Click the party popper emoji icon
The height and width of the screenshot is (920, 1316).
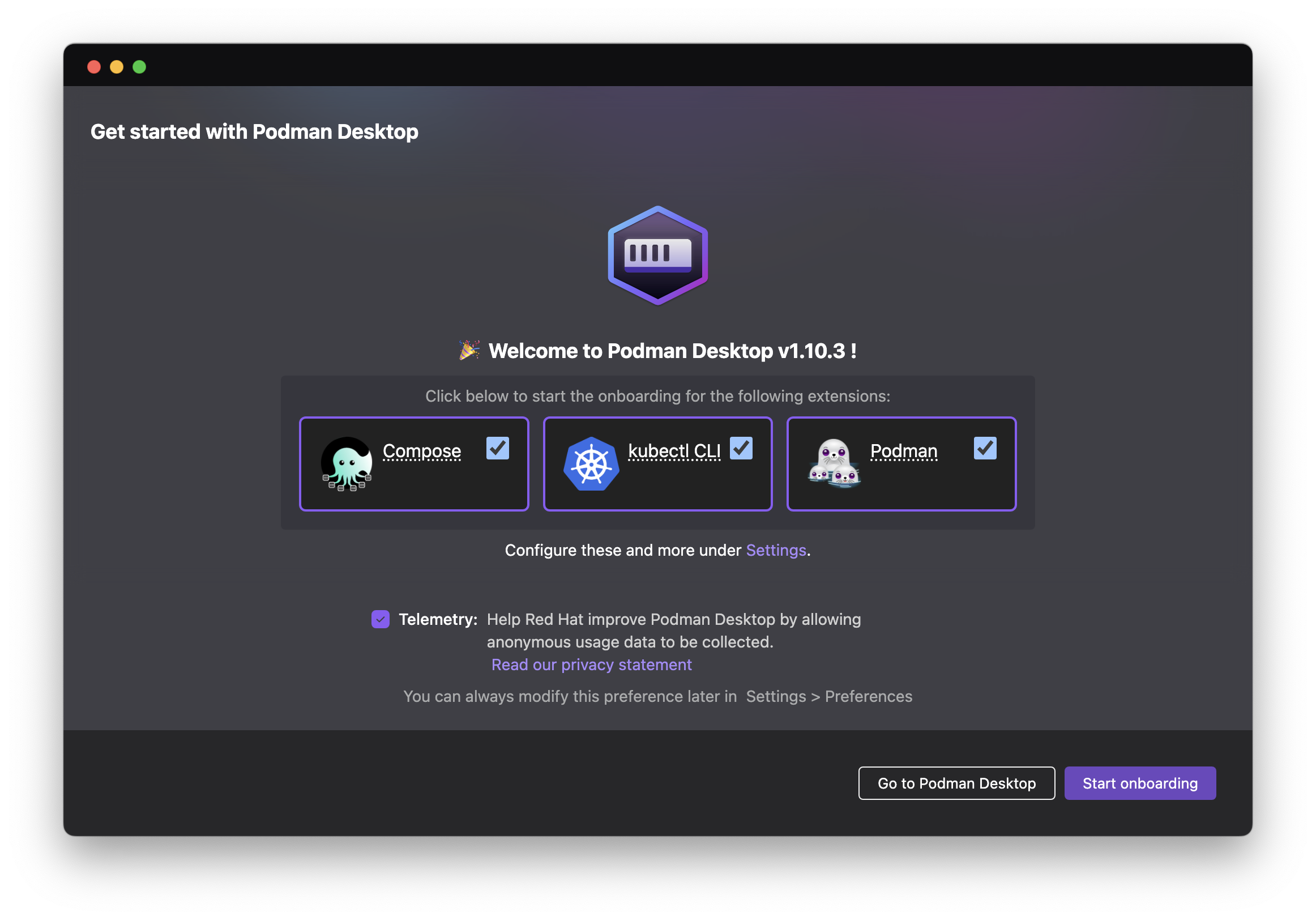[x=469, y=350]
